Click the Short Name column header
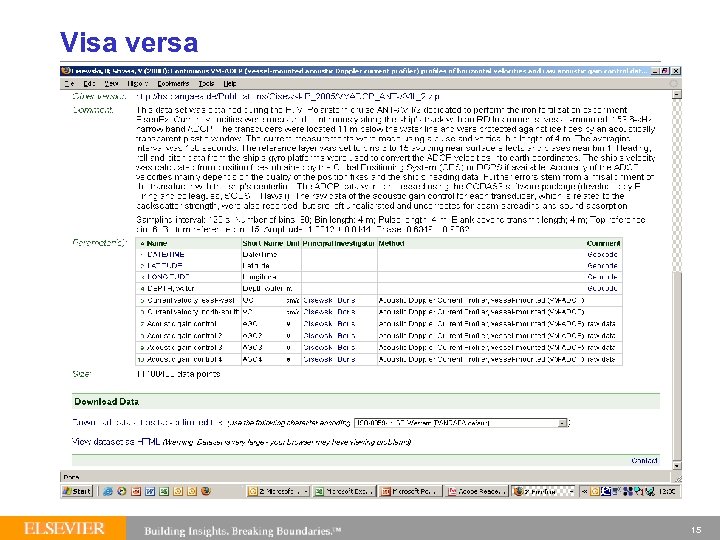This screenshot has width=720, height=540. click(x=263, y=243)
